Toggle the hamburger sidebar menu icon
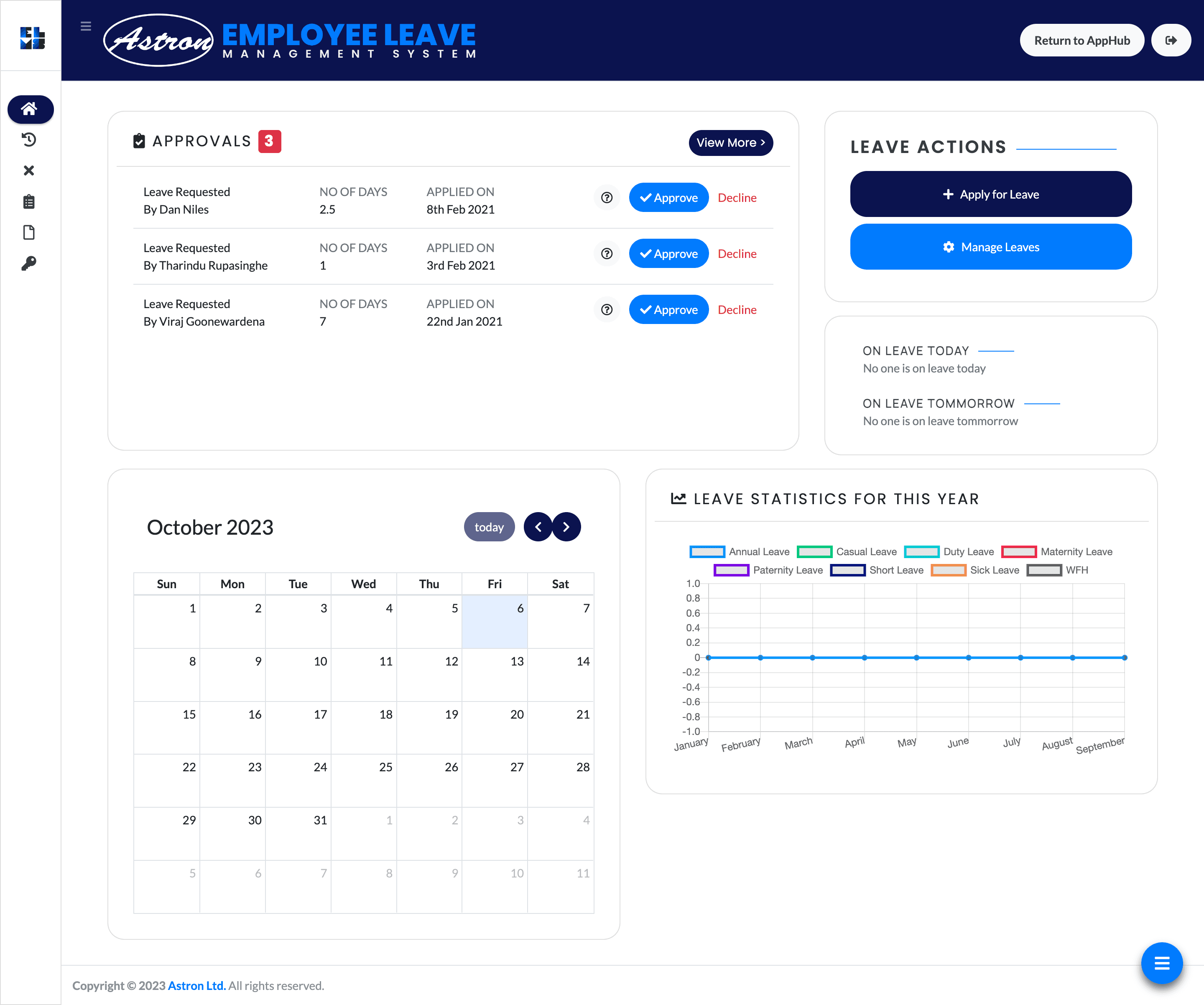The height and width of the screenshot is (1005, 1204). pos(85,26)
